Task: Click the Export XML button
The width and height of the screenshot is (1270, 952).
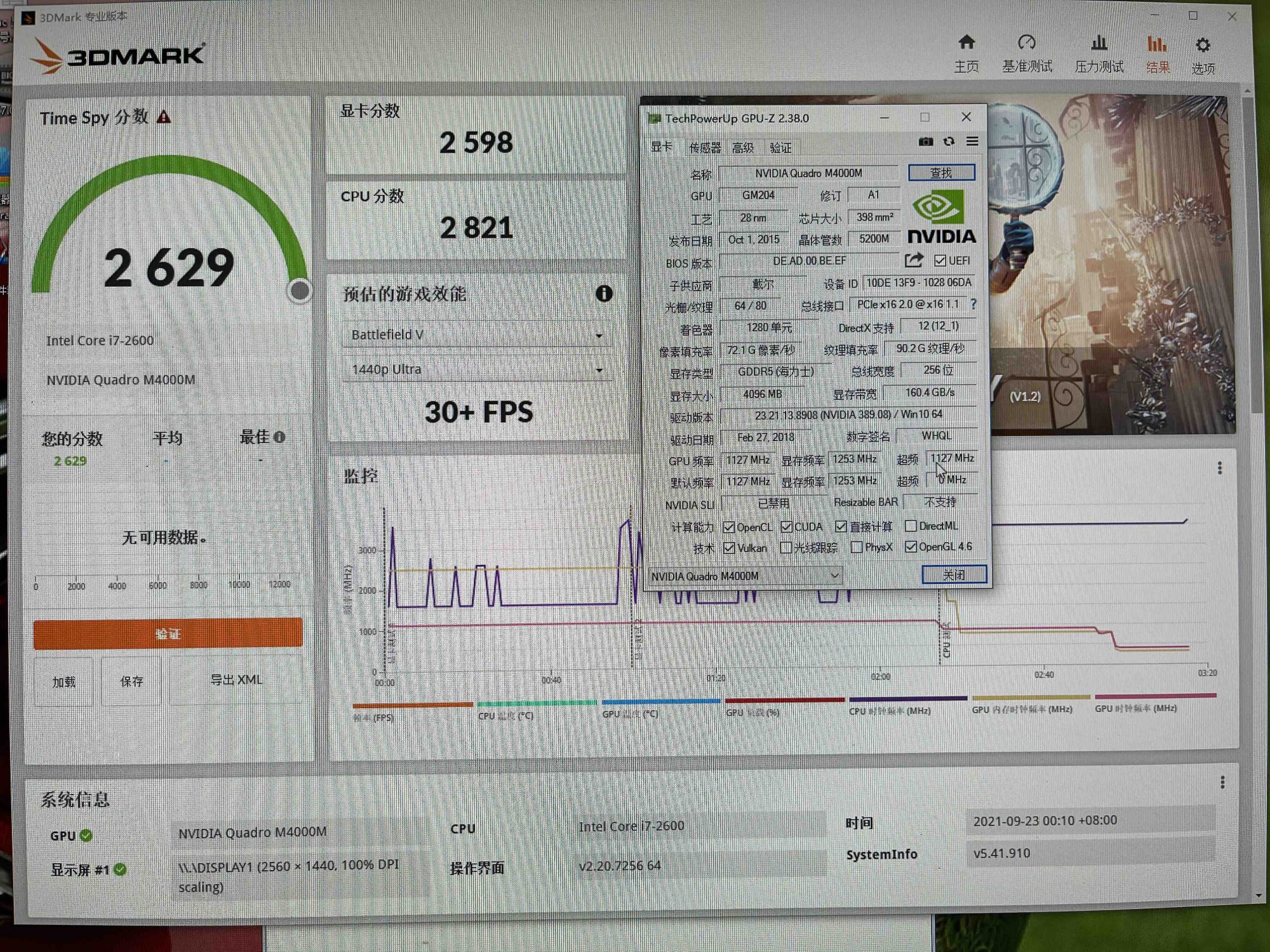Action: click(236, 680)
